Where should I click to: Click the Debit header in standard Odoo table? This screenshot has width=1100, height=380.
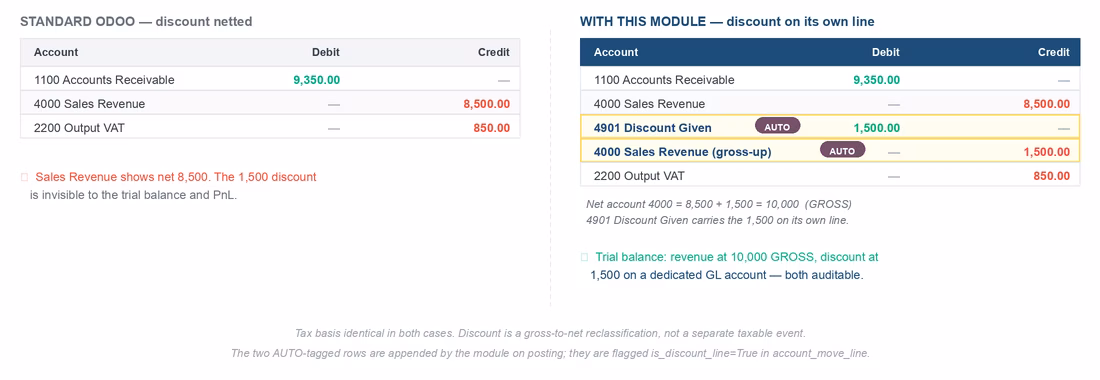point(326,52)
